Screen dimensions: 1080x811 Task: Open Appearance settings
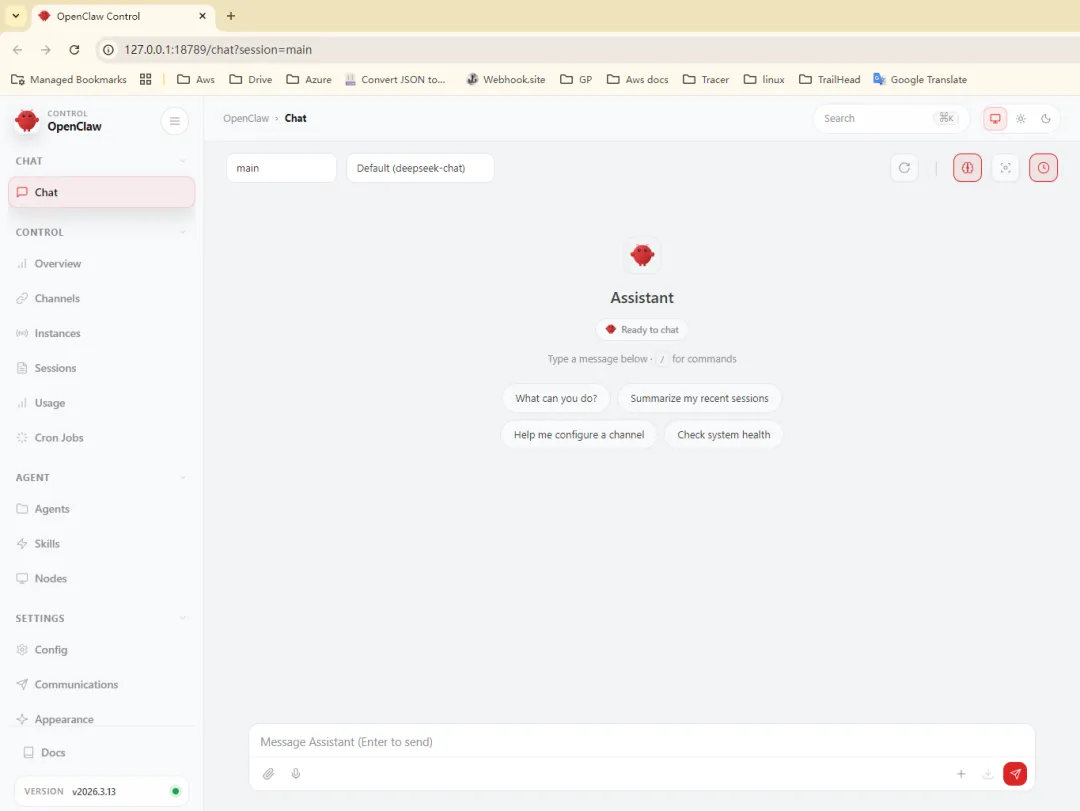(x=101, y=719)
